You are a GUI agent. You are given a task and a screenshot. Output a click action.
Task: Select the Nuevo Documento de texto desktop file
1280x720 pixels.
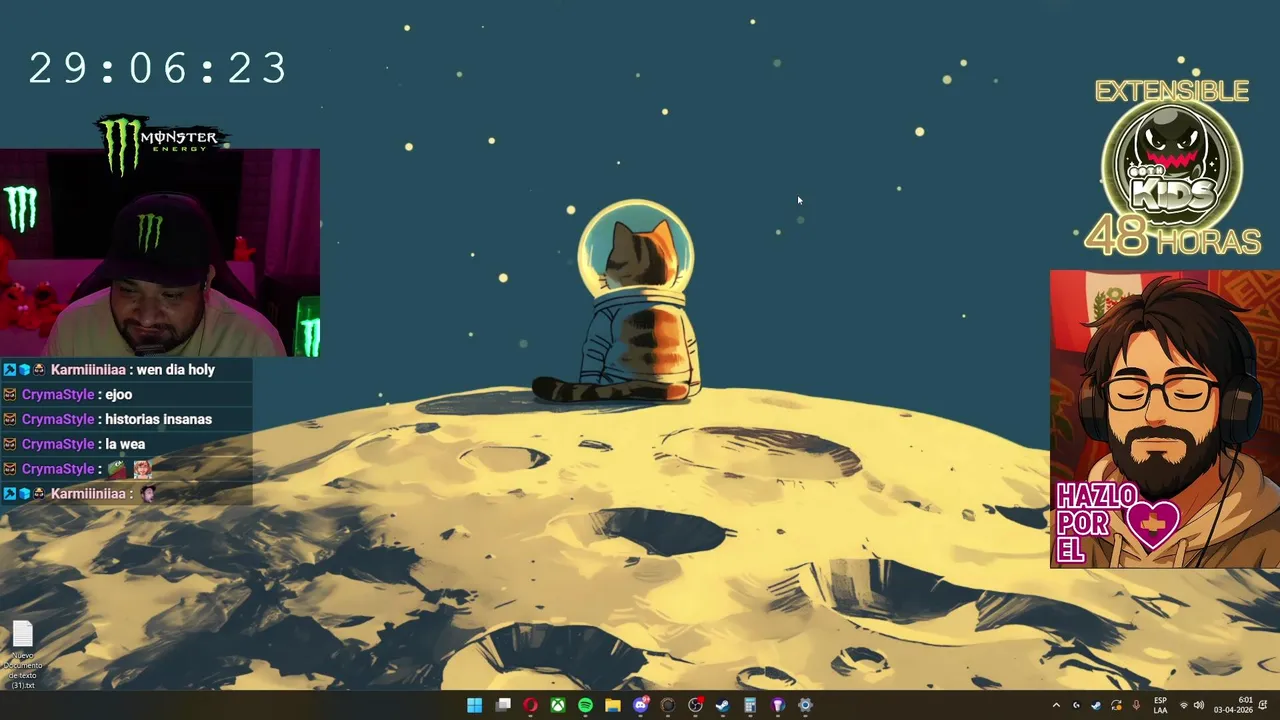click(x=22, y=655)
